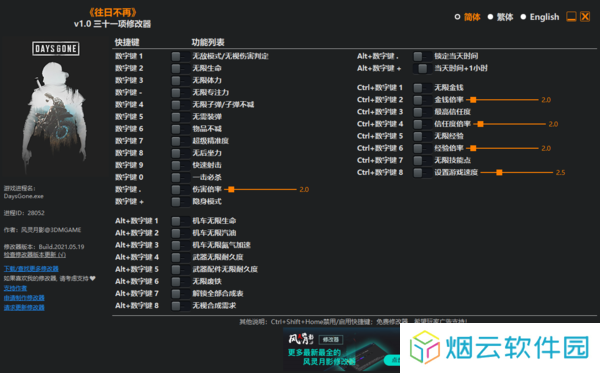600x373 pixels.
Task: Click the 伤害倍率 damage multiplier slider
Action: click(261, 189)
